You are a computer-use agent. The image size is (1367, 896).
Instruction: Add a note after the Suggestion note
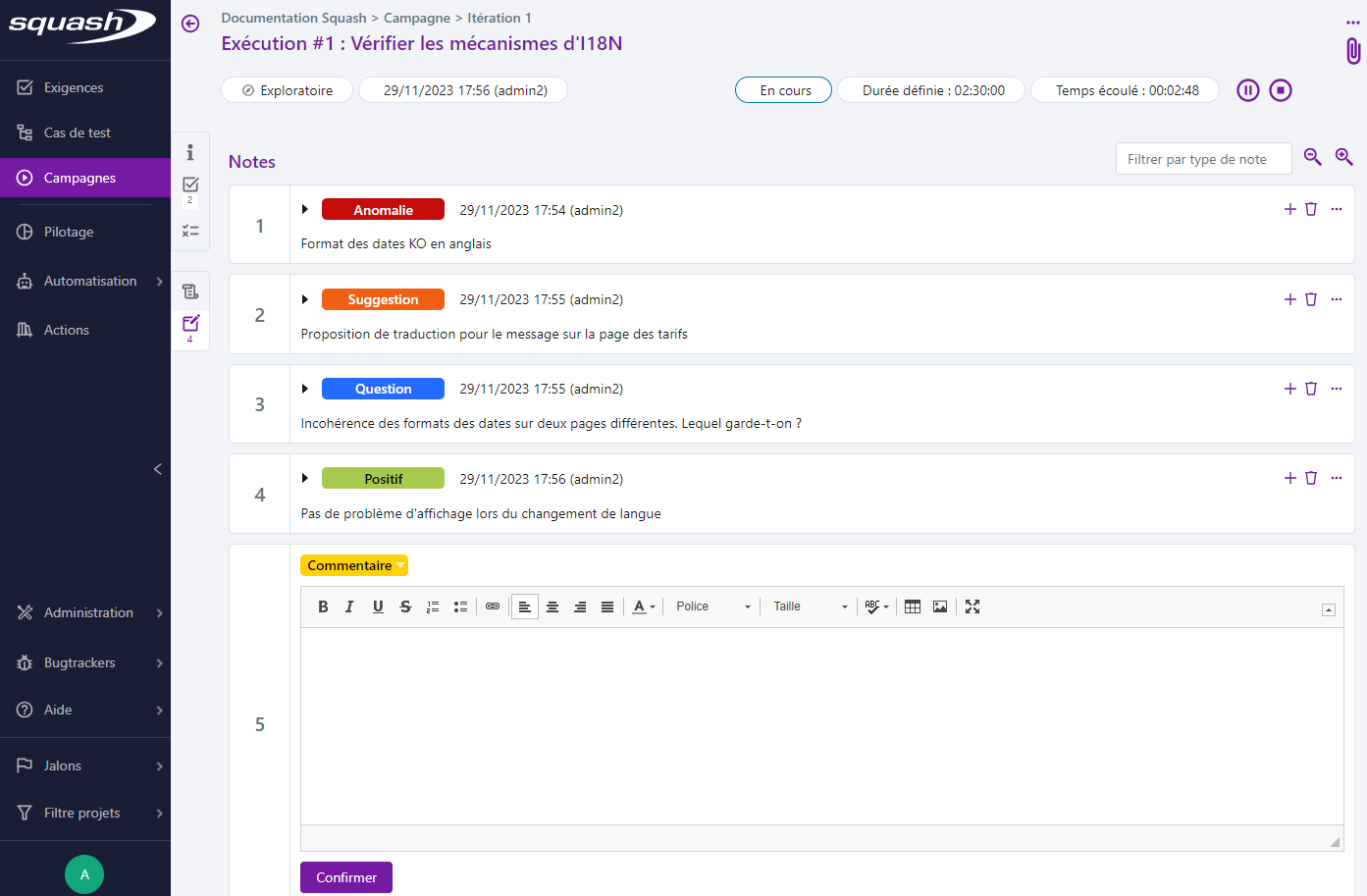pyautogui.click(x=1289, y=299)
